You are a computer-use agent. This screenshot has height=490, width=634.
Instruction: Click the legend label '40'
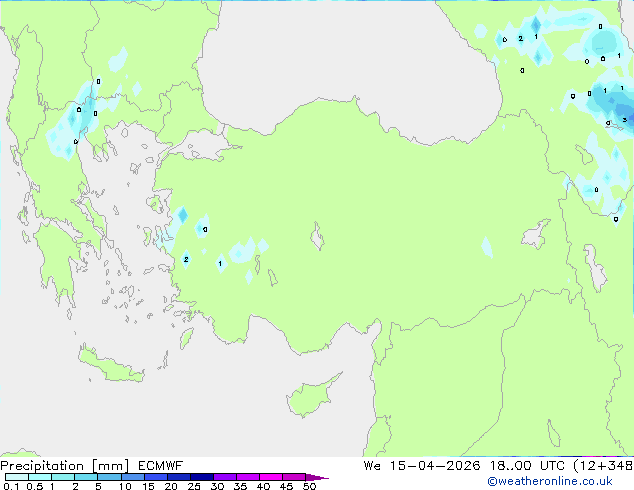pos(263,486)
